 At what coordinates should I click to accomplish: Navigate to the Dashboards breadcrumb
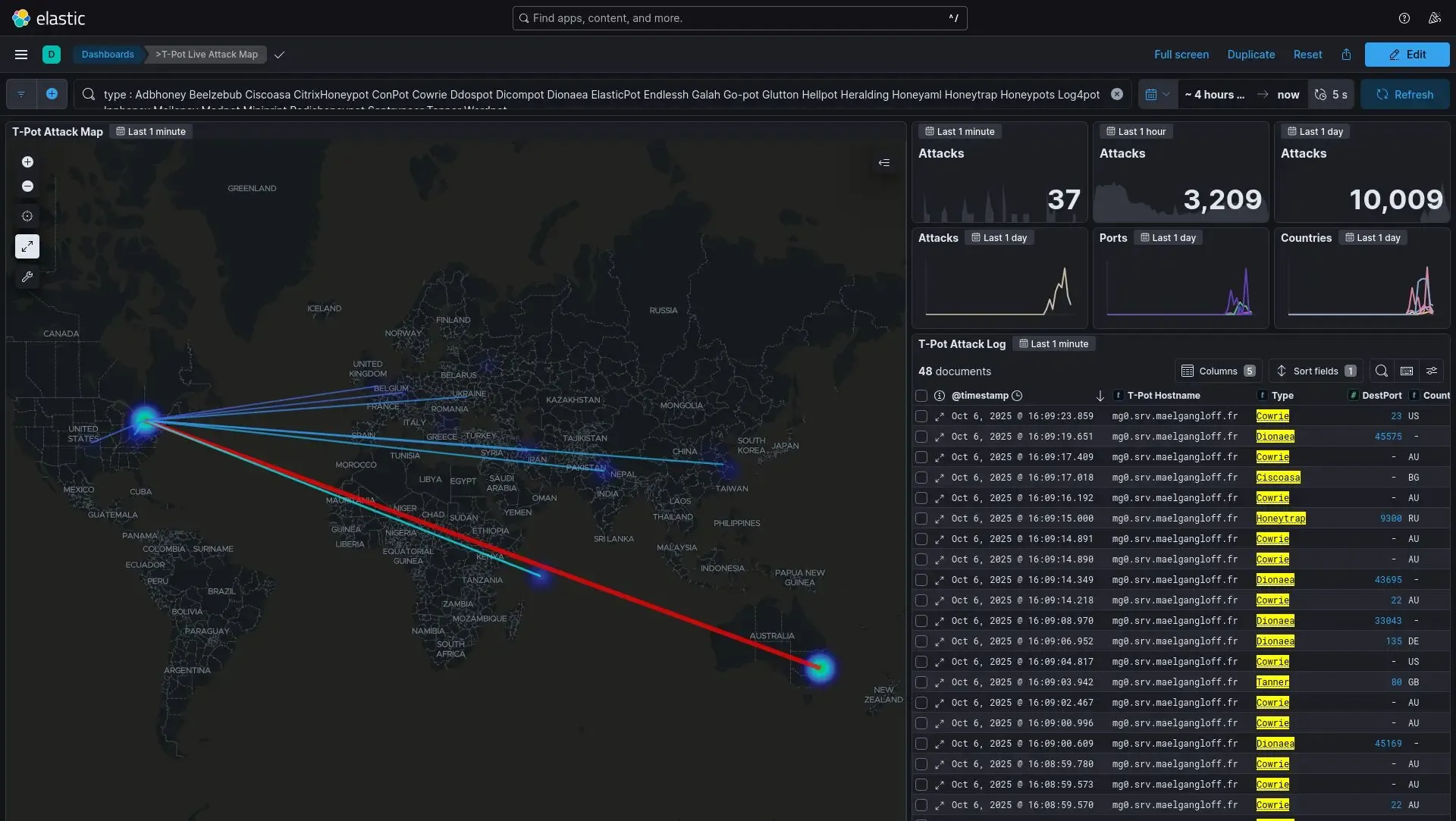tap(108, 54)
